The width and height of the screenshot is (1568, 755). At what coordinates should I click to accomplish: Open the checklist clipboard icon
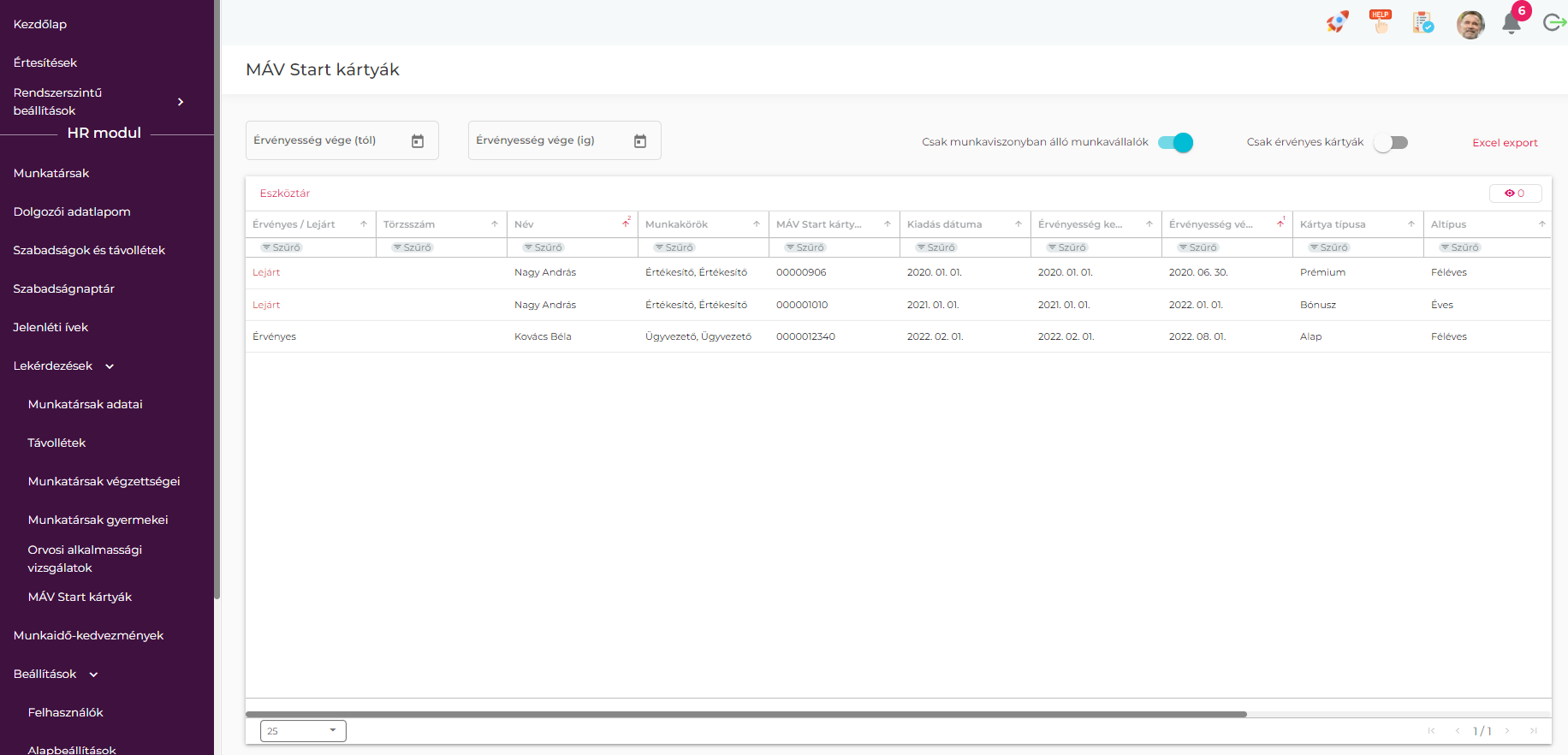pos(1422,23)
